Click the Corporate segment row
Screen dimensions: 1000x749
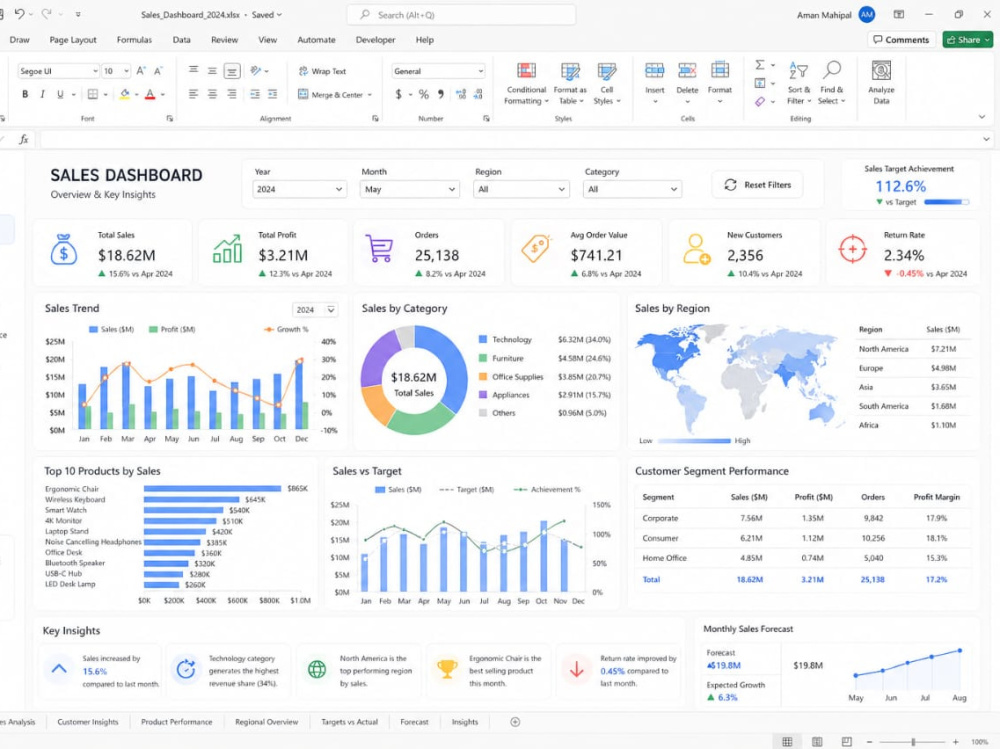802,518
